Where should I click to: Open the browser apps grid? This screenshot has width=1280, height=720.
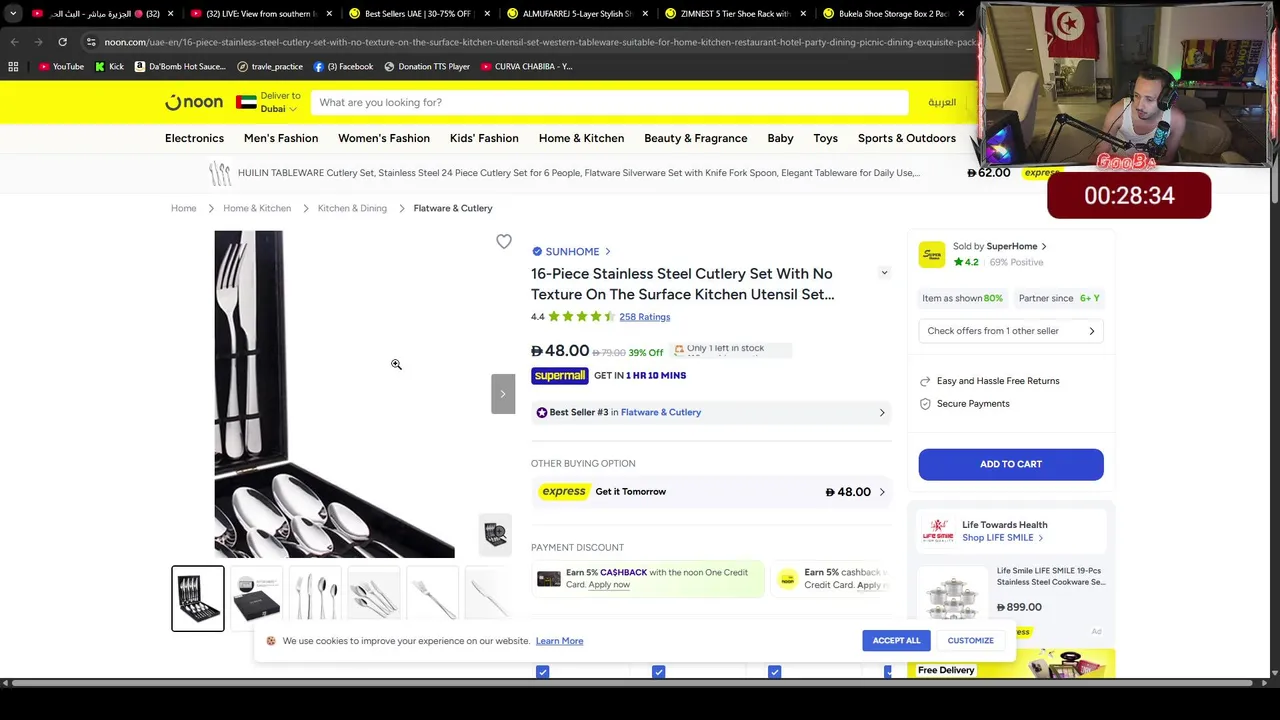click(13, 66)
